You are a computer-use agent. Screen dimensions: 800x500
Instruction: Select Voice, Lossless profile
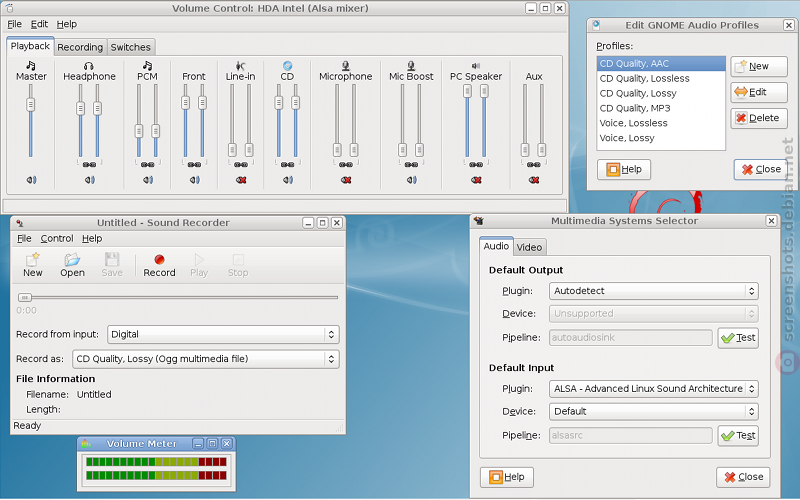(661, 123)
